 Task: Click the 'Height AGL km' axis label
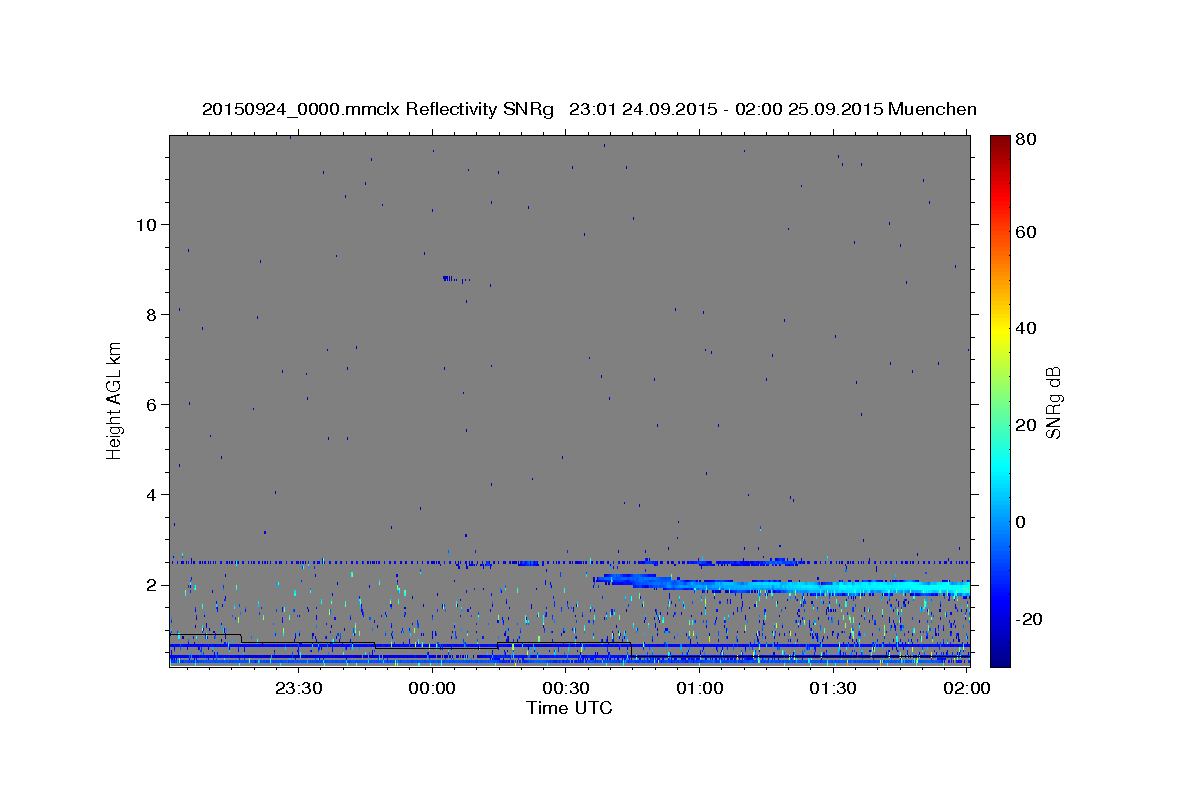(115, 401)
